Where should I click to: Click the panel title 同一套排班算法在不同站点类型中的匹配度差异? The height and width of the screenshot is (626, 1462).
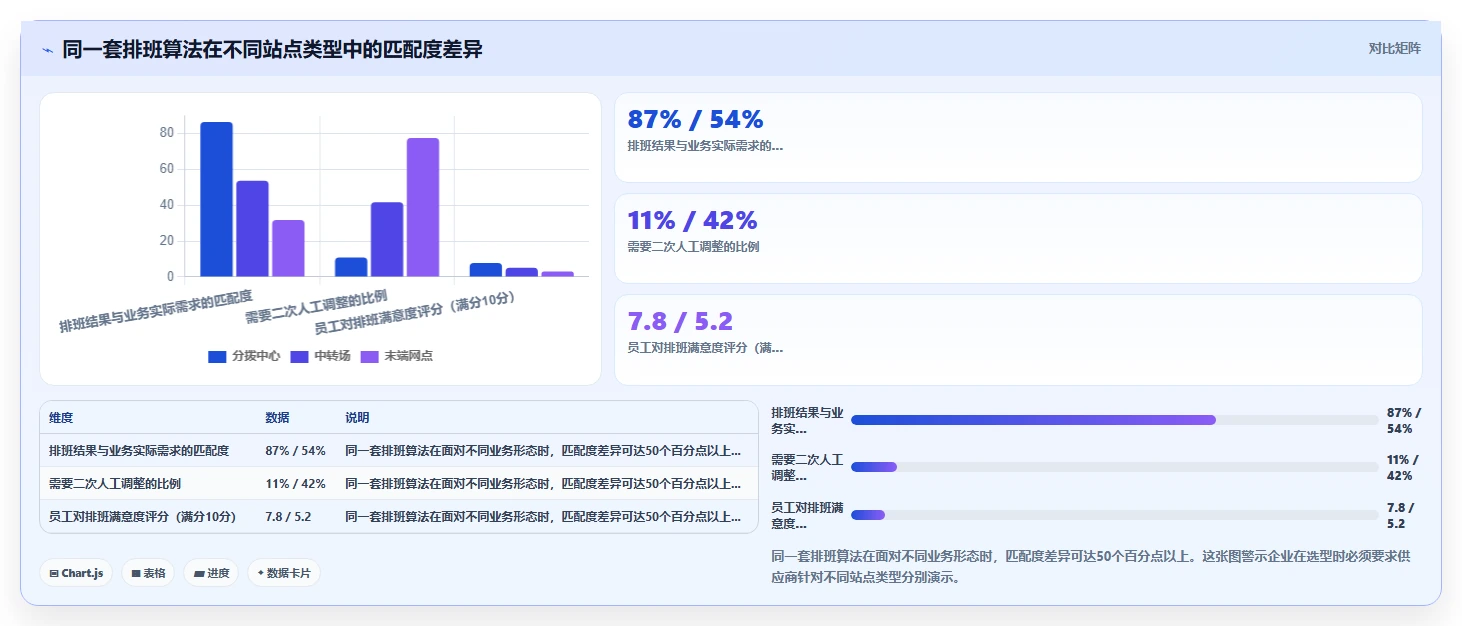[273, 49]
